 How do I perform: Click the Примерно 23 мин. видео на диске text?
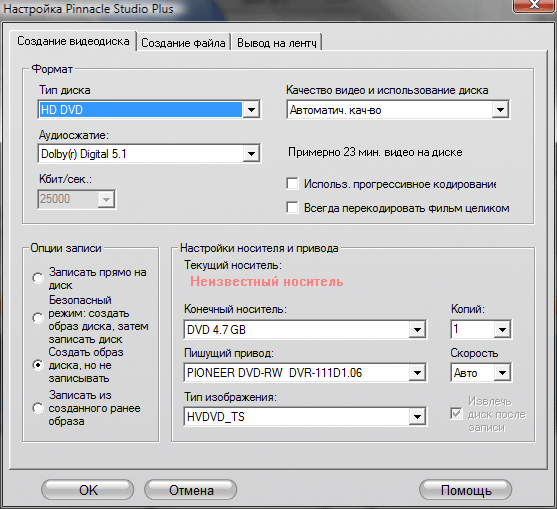[x=375, y=152]
